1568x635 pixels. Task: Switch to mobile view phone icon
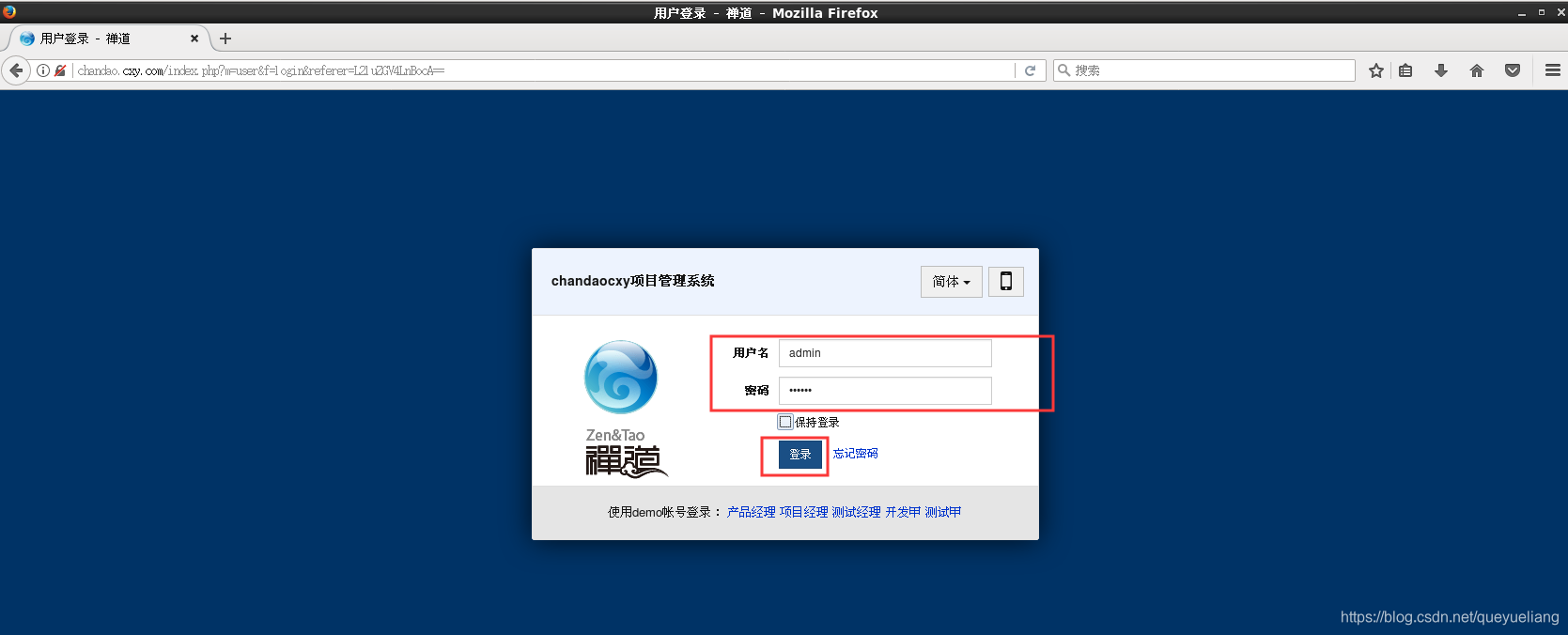[x=1006, y=281]
